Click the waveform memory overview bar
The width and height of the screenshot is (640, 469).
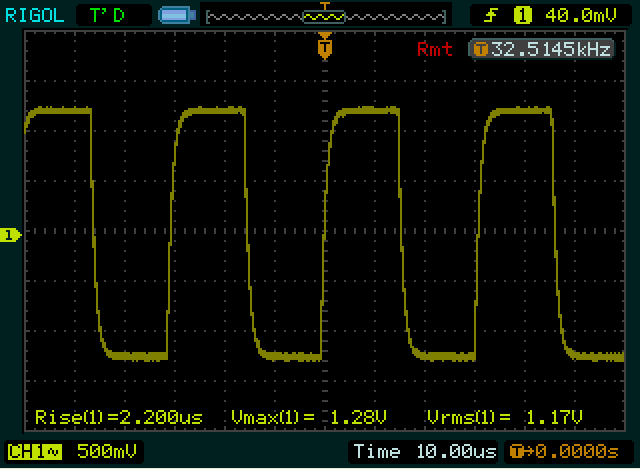click(325, 17)
